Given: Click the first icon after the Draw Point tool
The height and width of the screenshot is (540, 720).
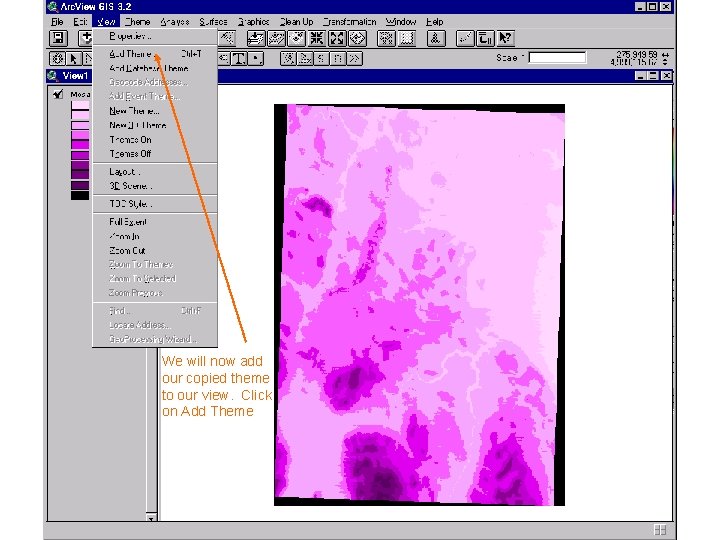Looking at the screenshot, I should click(288, 58).
